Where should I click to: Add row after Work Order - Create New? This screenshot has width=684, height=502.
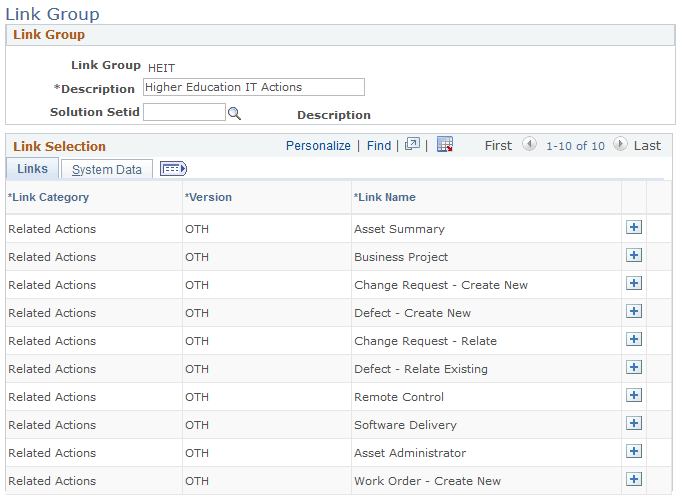point(634,479)
